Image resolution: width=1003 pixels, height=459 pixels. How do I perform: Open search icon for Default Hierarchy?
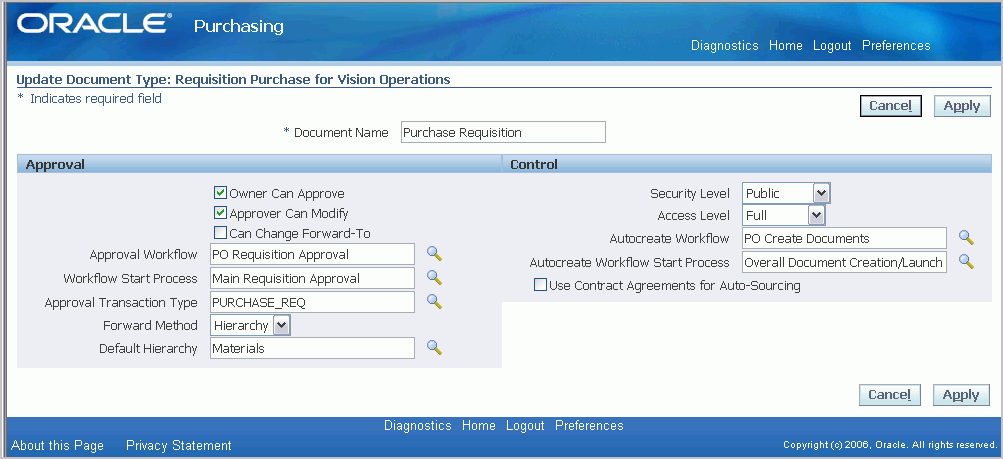[434, 348]
